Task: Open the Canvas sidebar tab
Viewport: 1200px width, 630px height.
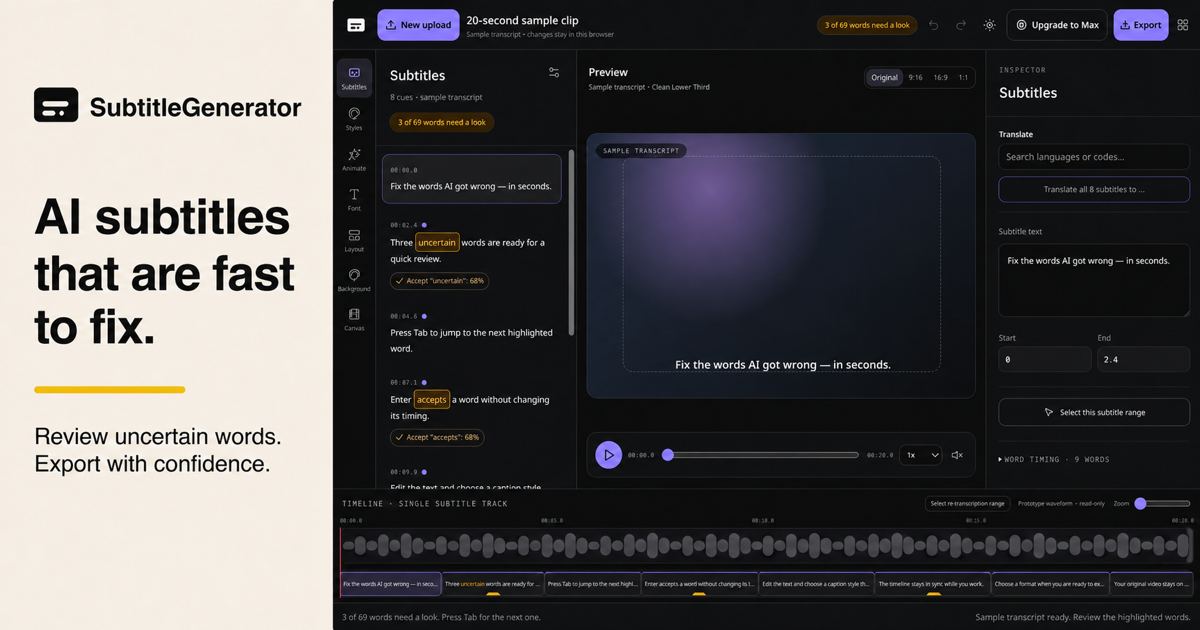Action: click(x=354, y=320)
